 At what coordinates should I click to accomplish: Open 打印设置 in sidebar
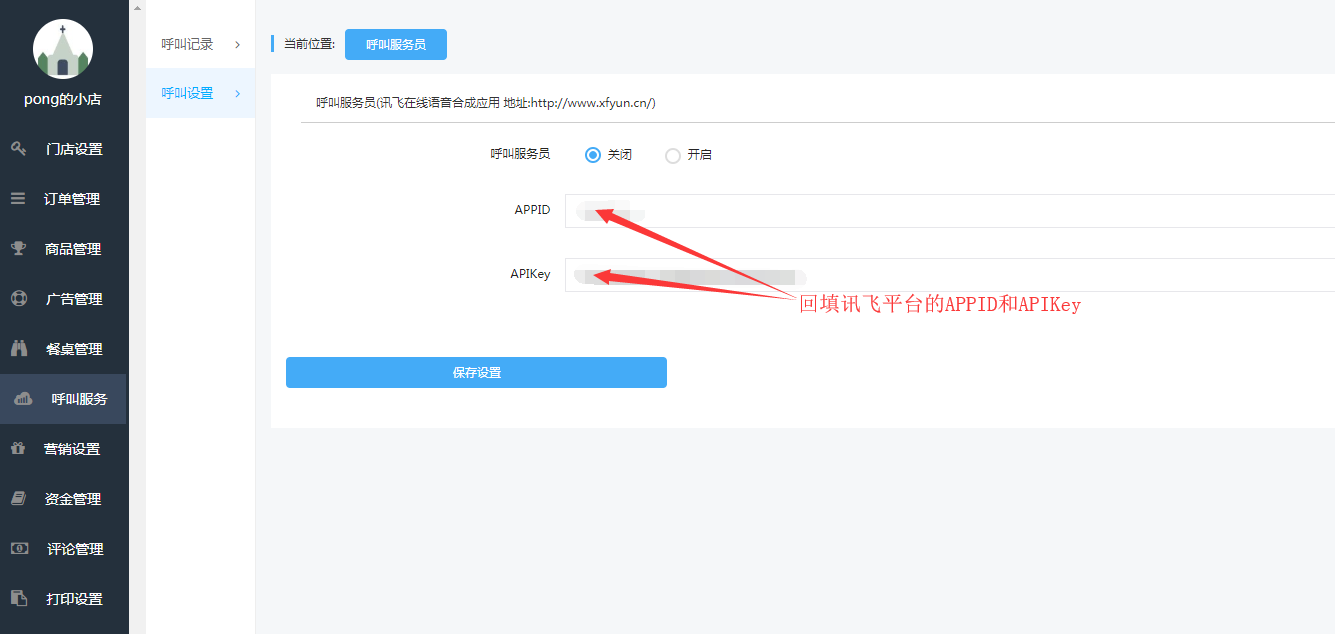point(74,599)
